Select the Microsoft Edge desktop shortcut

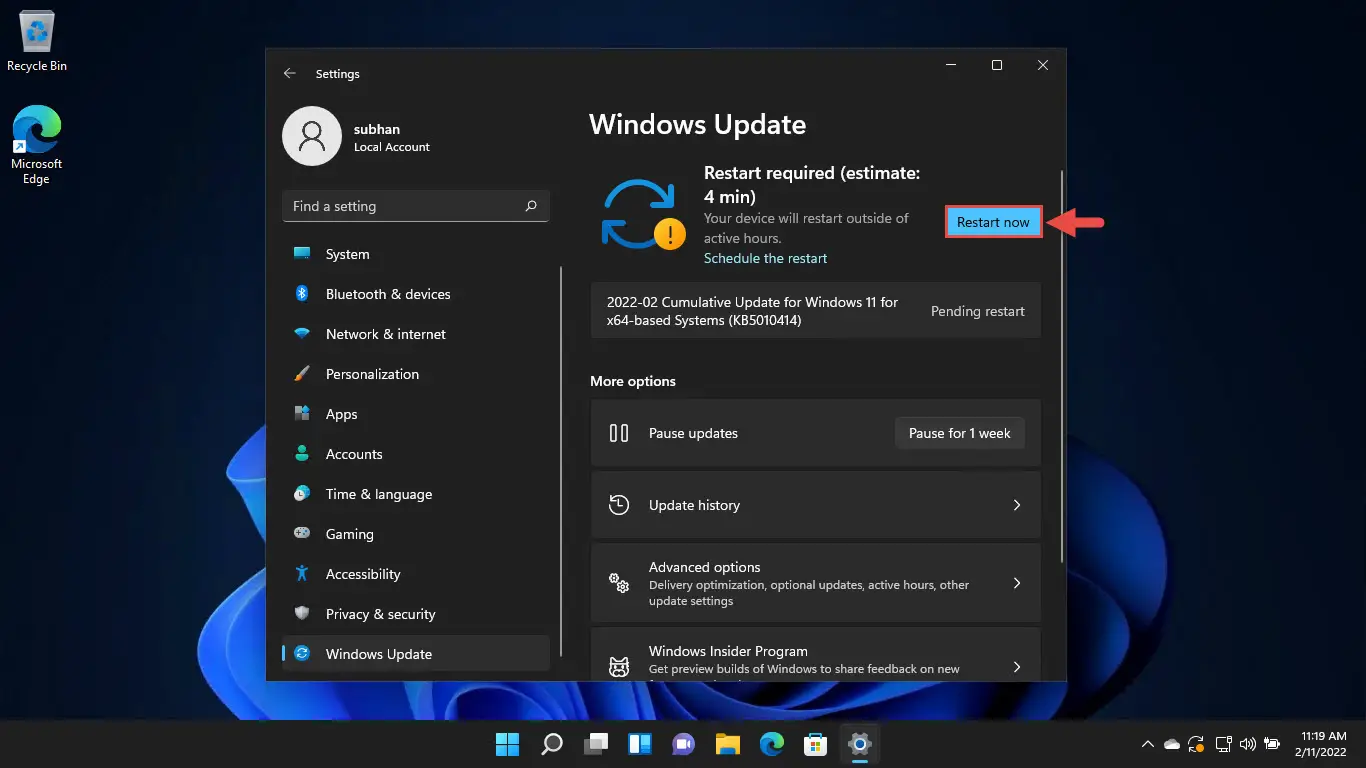click(x=36, y=146)
